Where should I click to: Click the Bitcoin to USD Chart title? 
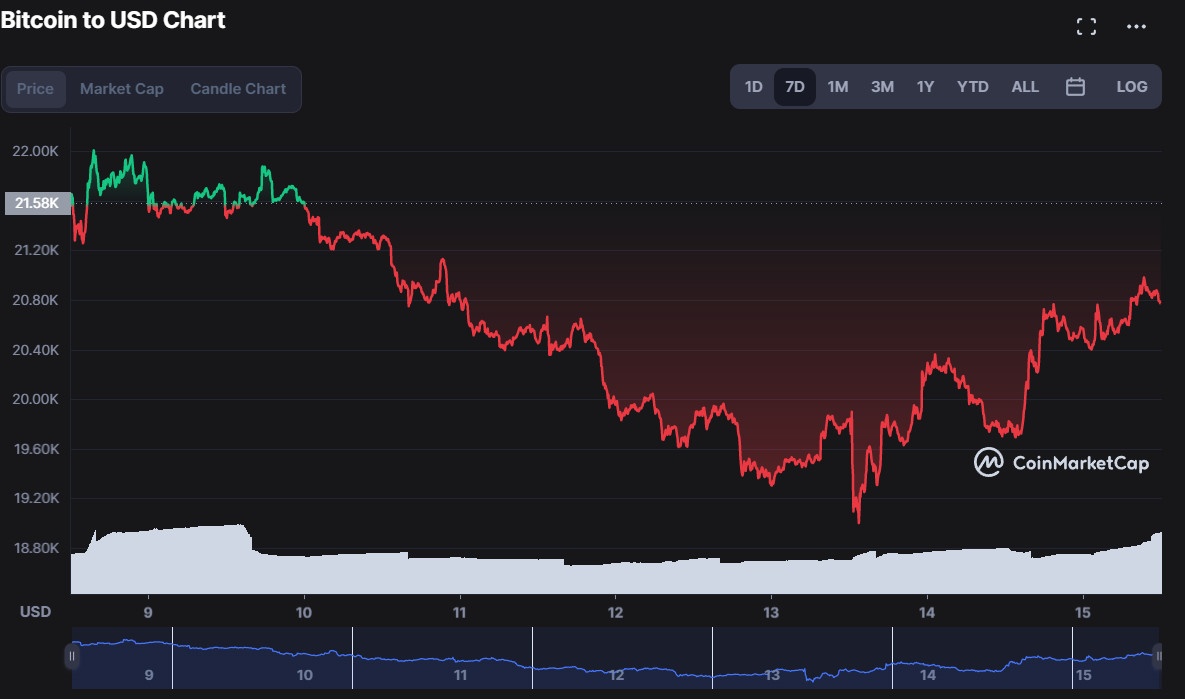click(x=113, y=20)
